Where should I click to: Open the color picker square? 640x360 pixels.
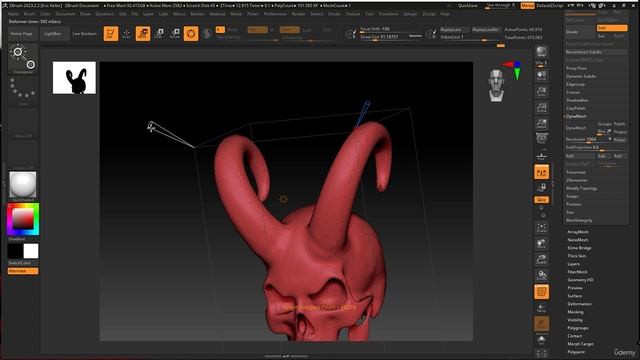click(23, 219)
